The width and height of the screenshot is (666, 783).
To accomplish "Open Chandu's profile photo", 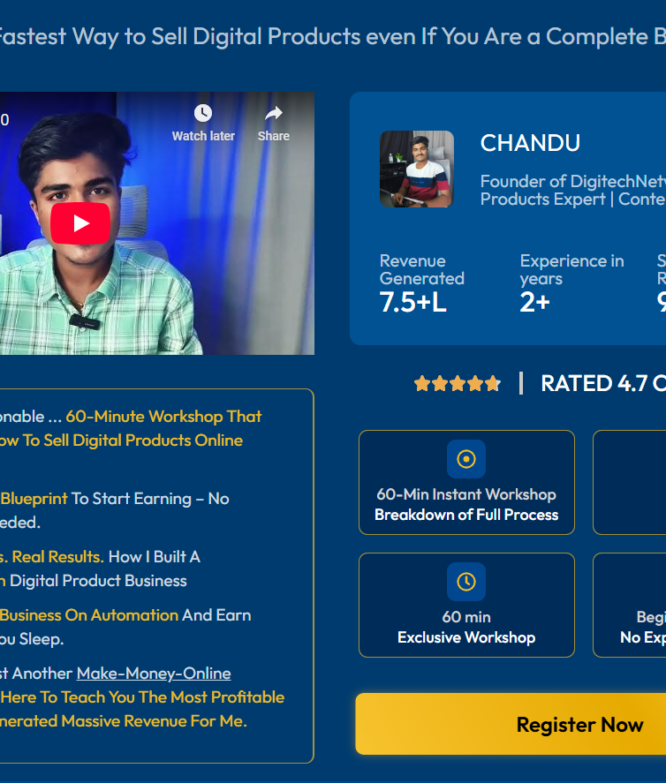I will tap(417, 169).
